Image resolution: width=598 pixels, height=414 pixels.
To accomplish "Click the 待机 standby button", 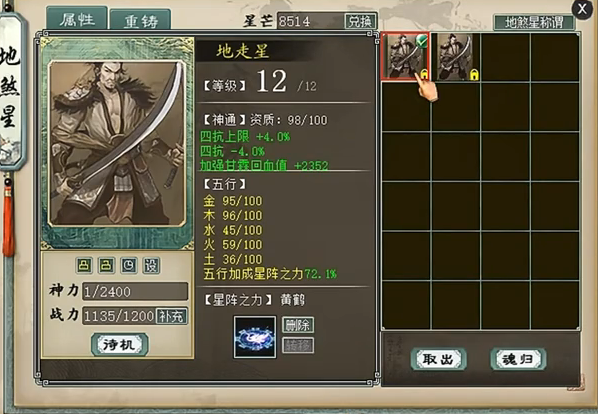I will point(120,345).
